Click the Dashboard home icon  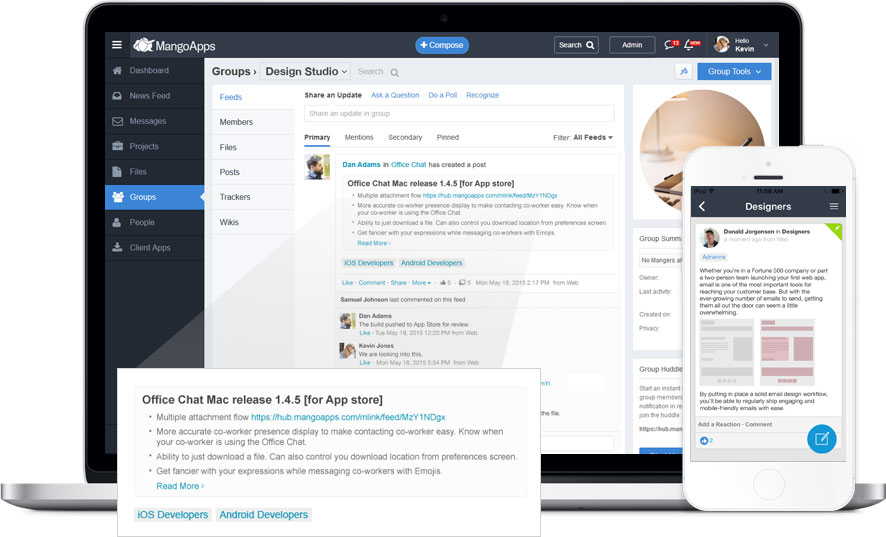(117, 71)
